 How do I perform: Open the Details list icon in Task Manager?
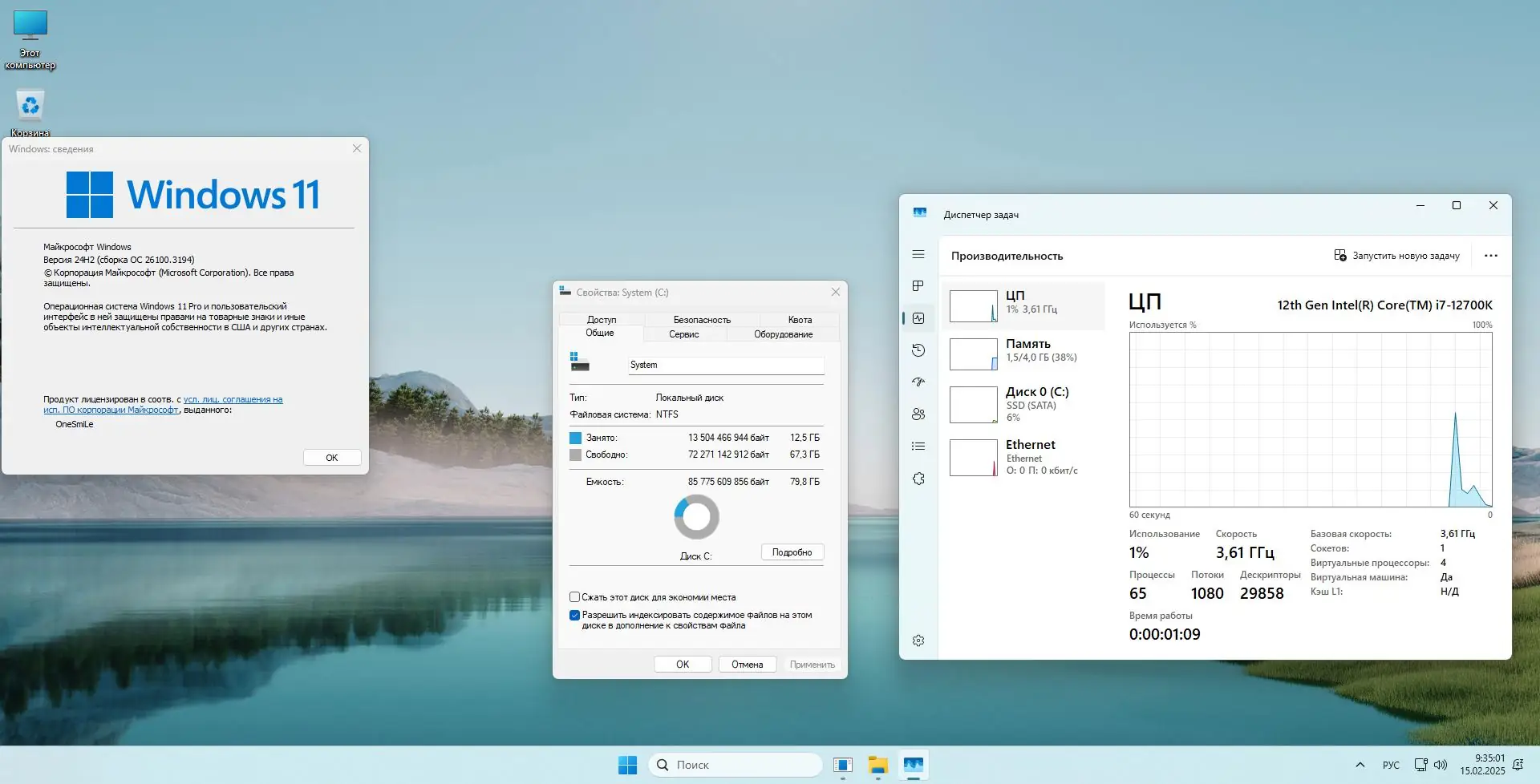(918, 447)
